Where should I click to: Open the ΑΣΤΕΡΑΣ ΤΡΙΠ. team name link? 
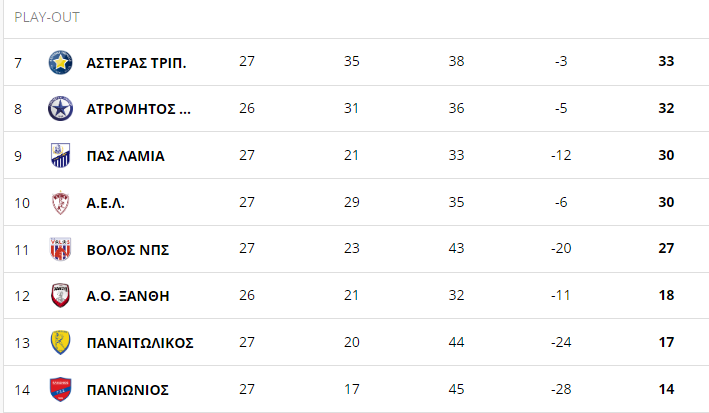[x=136, y=63]
